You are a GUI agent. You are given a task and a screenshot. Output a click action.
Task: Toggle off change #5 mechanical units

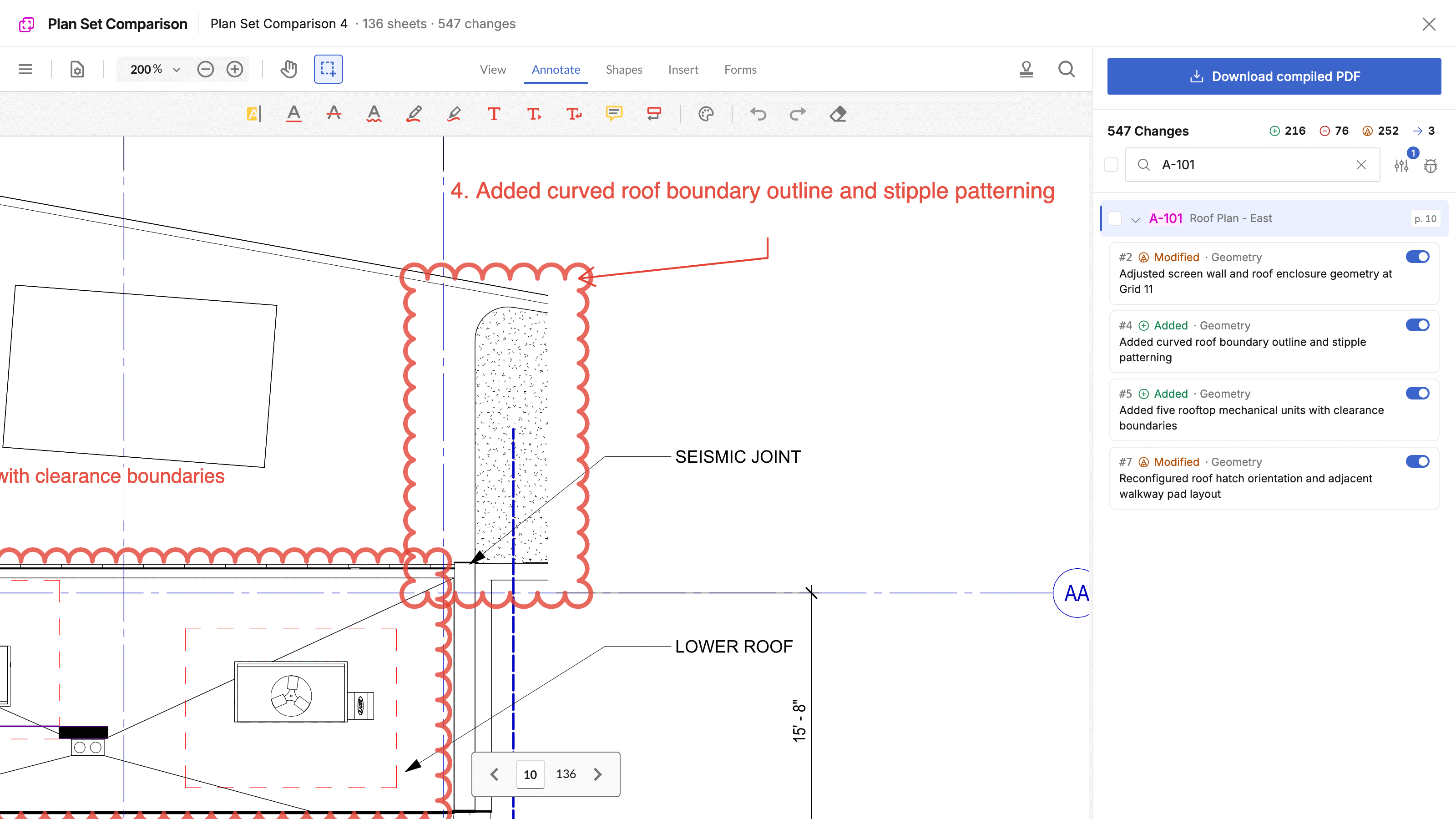click(x=1418, y=393)
